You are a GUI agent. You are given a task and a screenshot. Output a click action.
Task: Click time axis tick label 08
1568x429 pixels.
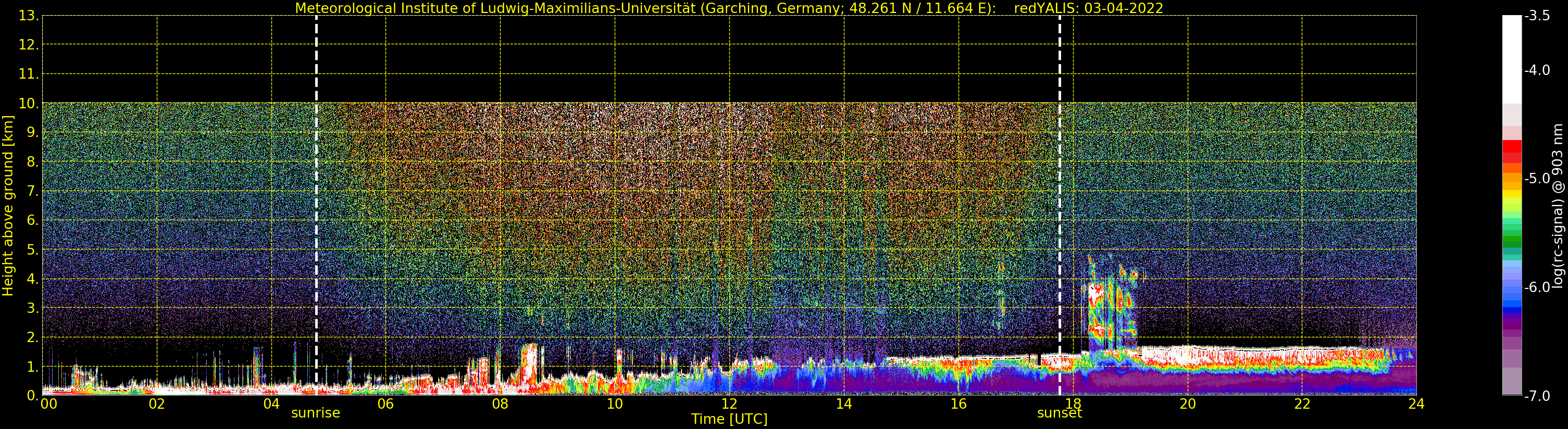tap(500, 403)
